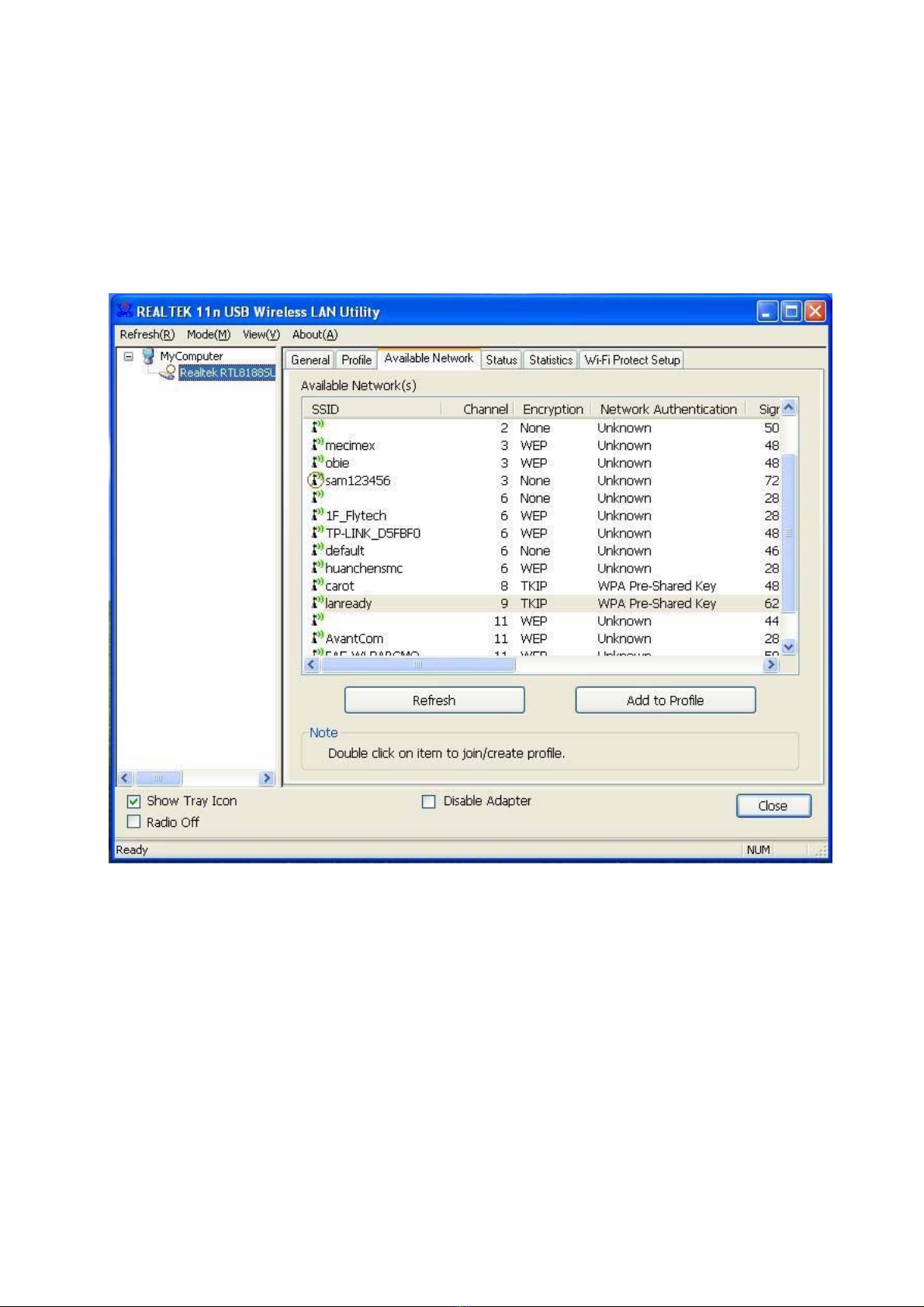
Task: Click the signal icon beside huanchensmc
Action: coord(317,568)
